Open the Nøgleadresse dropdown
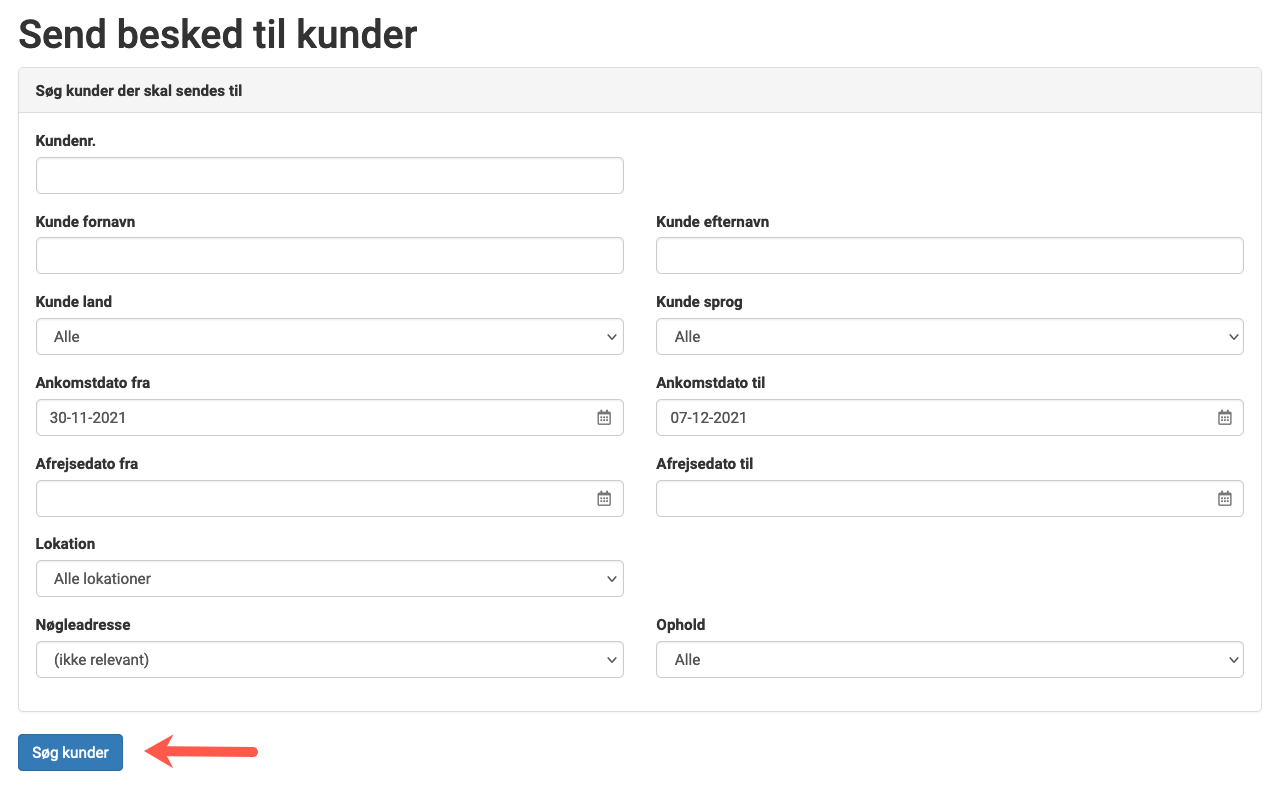 tap(330, 660)
